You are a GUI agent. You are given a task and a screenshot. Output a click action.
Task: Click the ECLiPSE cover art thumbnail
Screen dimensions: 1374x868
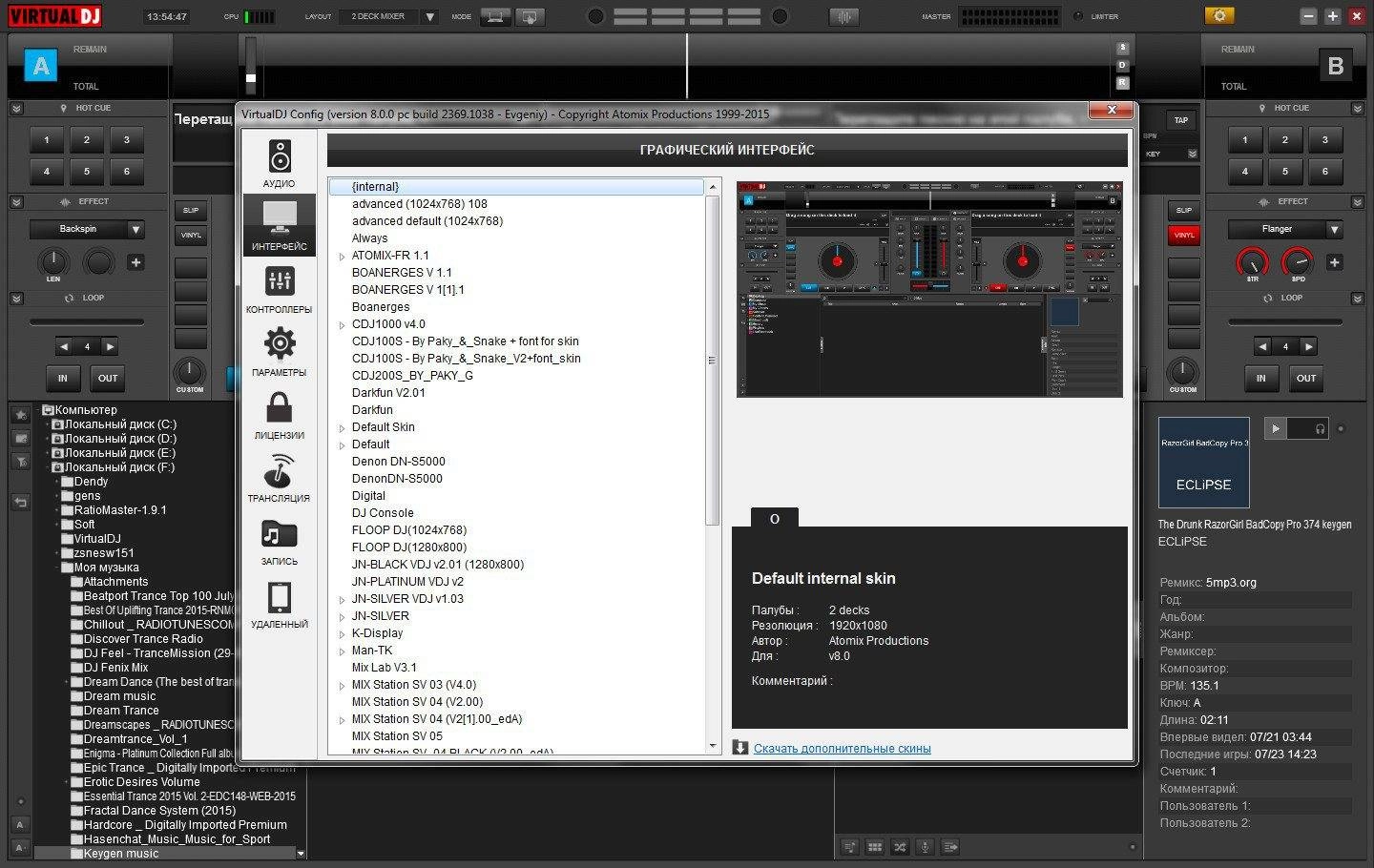coord(1204,463)
